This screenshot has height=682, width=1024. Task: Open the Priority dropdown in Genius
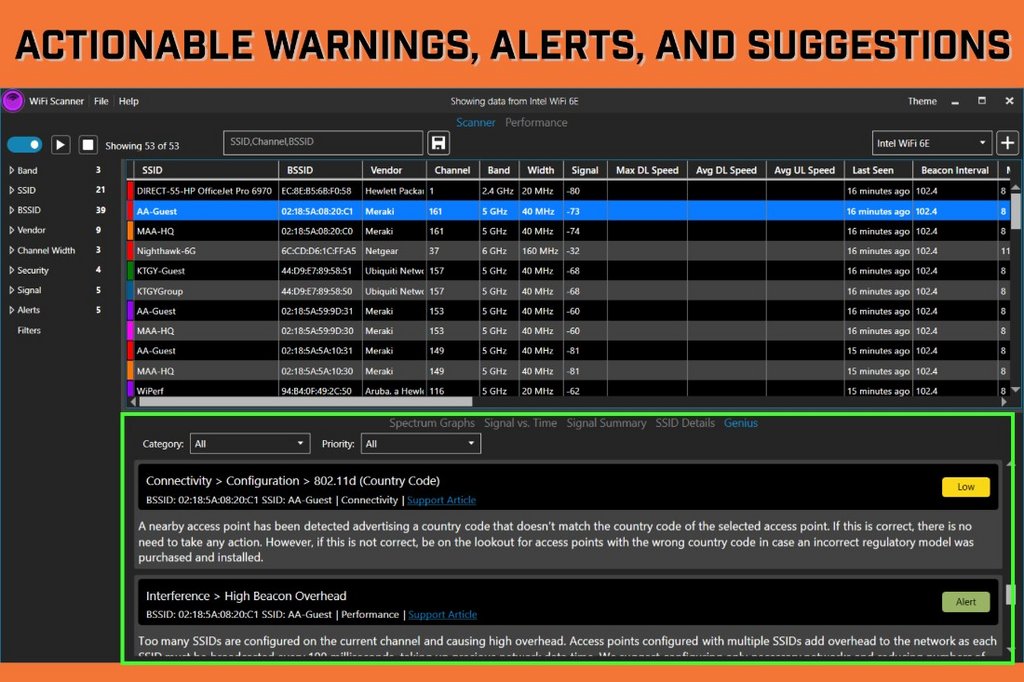421,444
